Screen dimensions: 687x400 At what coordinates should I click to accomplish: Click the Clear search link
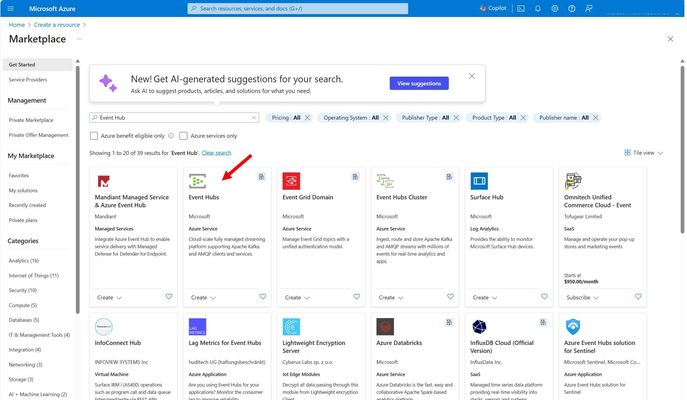(x=216, y=153)
